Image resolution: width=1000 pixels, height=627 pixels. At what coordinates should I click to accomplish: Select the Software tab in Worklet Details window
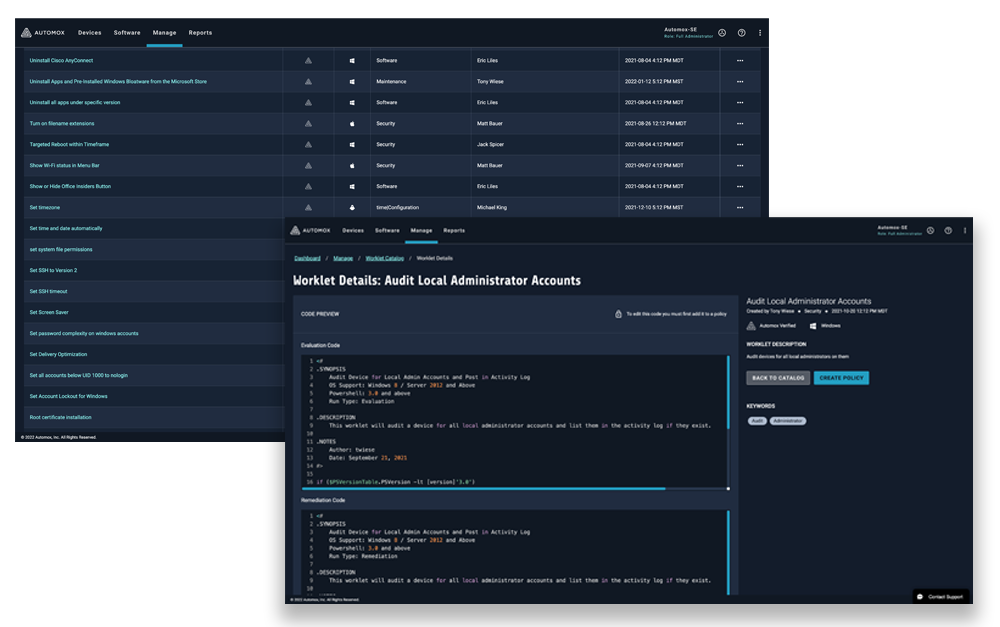[387, 230]
